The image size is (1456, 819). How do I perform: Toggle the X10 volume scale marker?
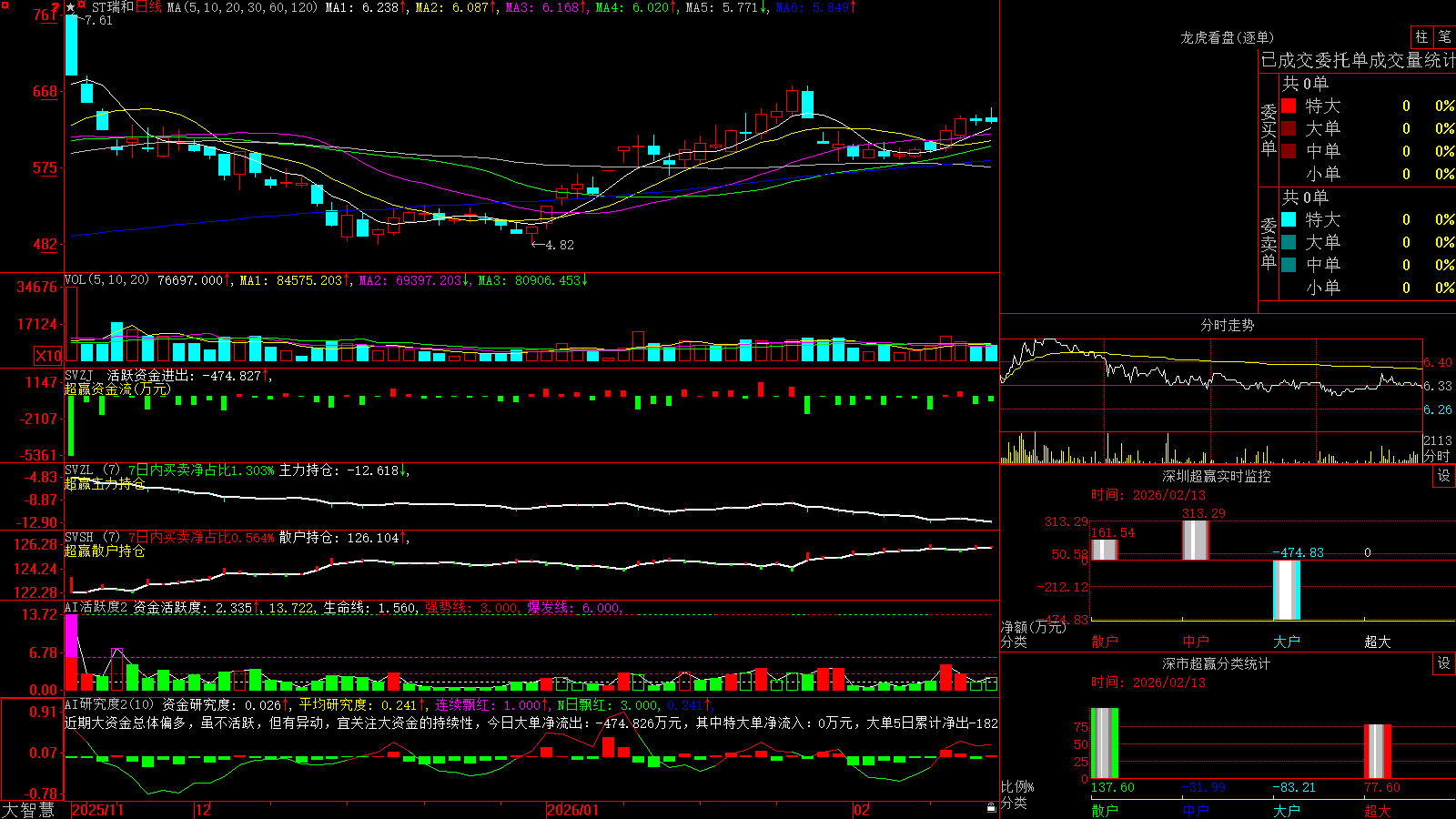pyautogui.click(x=48, y=356)
